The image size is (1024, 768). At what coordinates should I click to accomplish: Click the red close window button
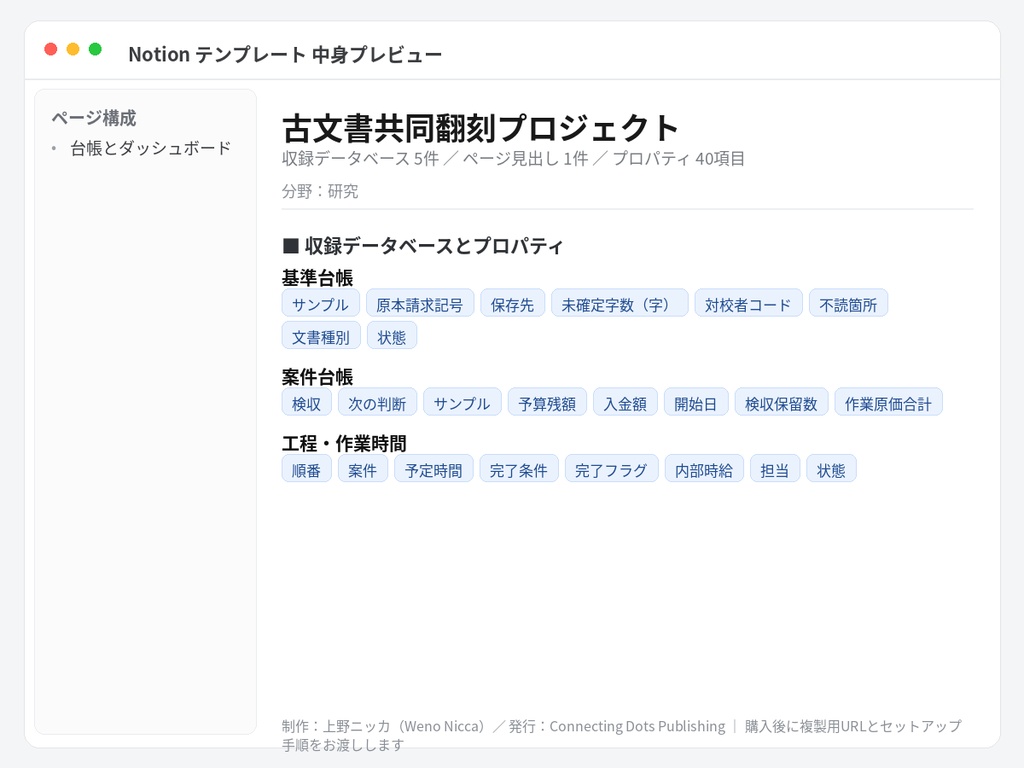[x=51, y=49]
